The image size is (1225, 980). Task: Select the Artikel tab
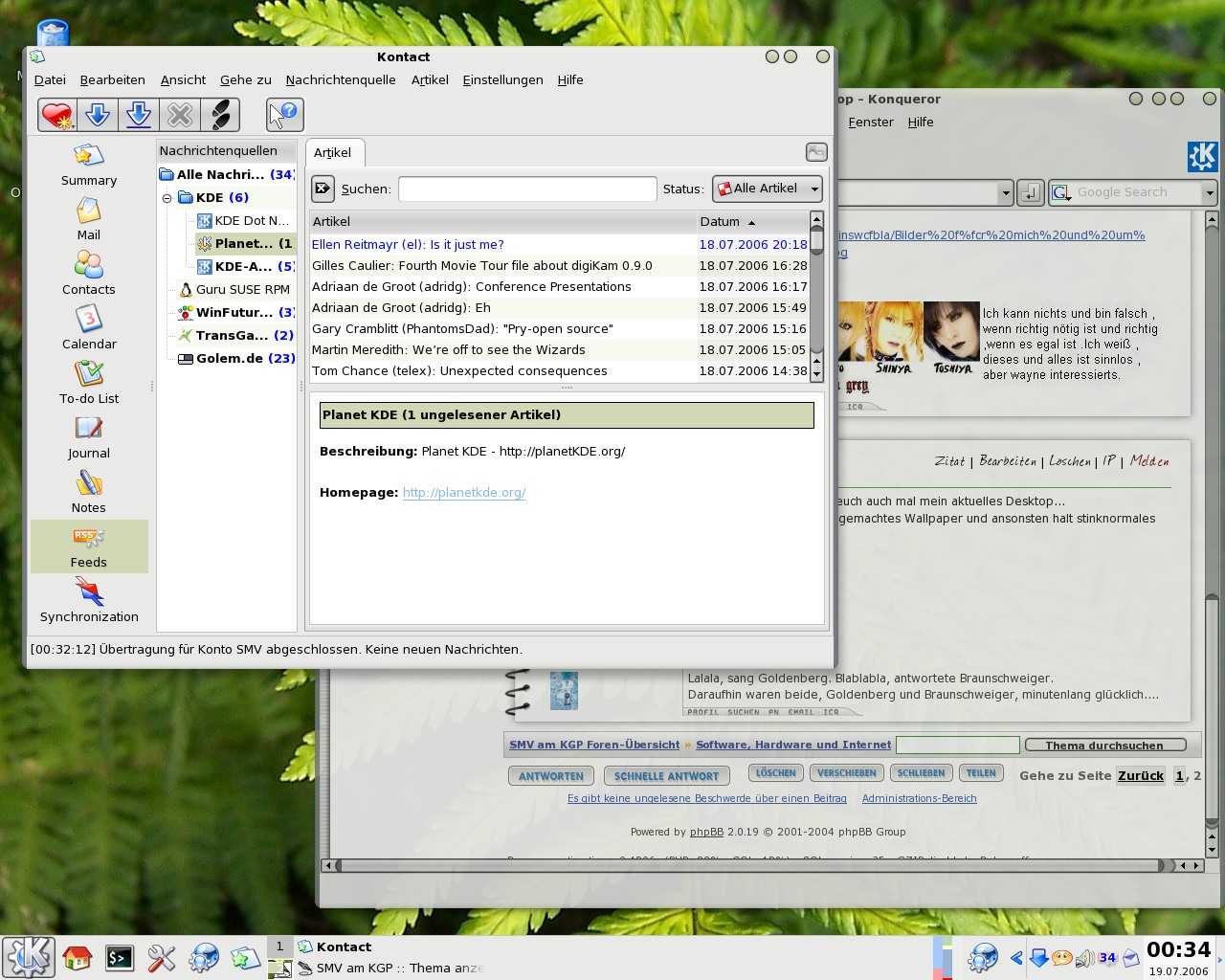point(333,153)
